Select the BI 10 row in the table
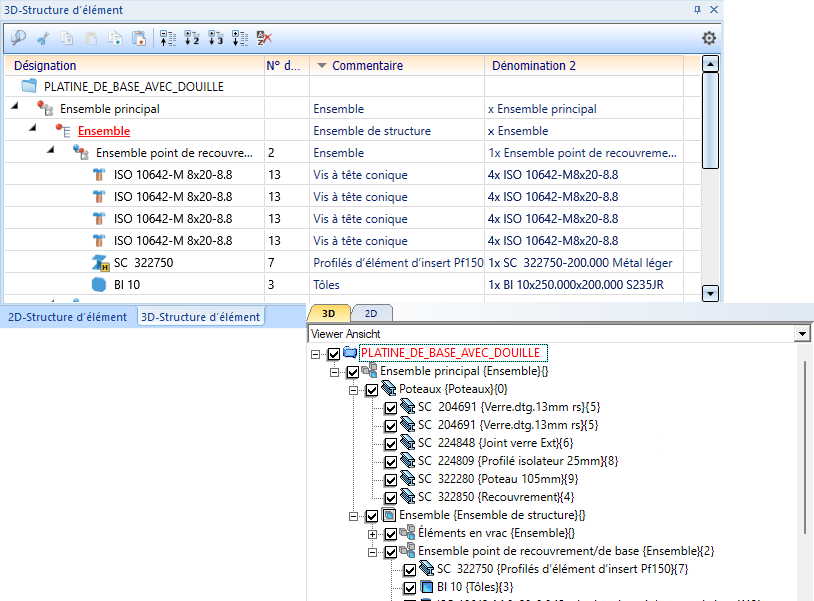The image size is (814, 601). pos(129,284)
